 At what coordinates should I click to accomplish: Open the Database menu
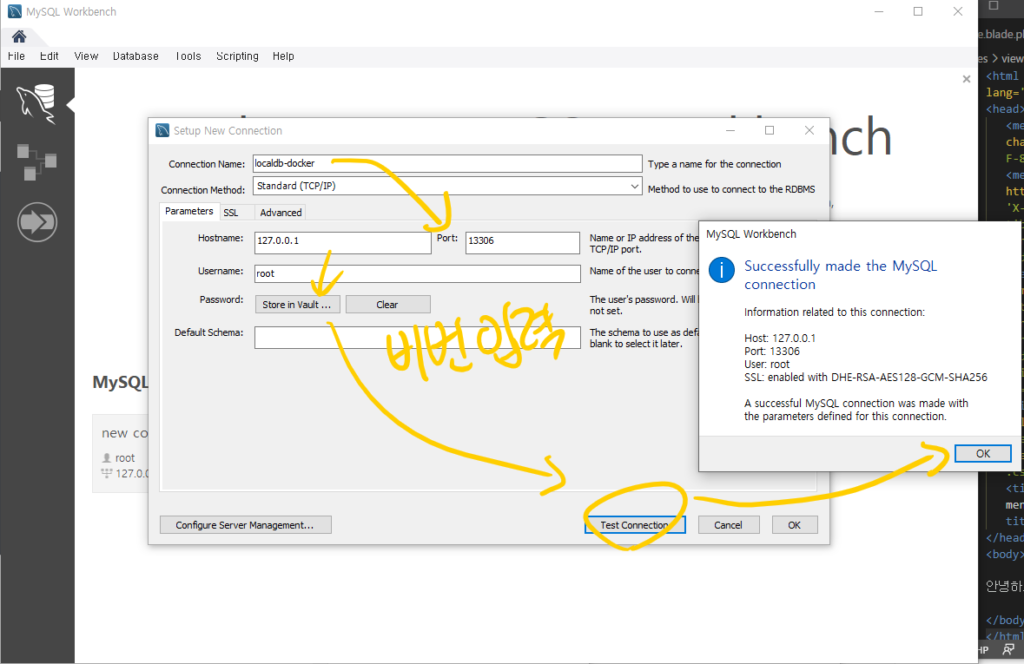coord(136,56)
